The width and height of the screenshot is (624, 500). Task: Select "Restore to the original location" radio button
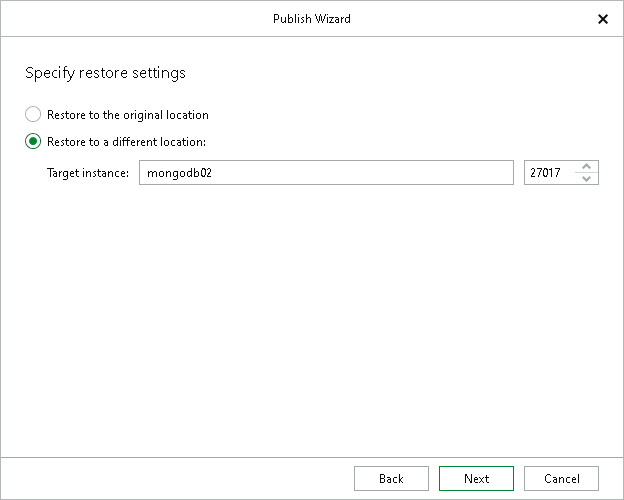(33, 115)
